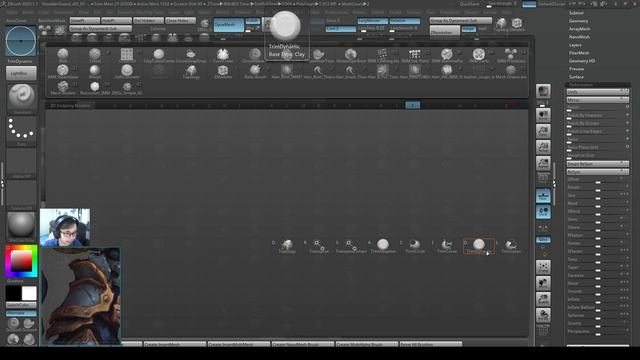
Task: Open the dots stroke selector
Action: (21, 131)
